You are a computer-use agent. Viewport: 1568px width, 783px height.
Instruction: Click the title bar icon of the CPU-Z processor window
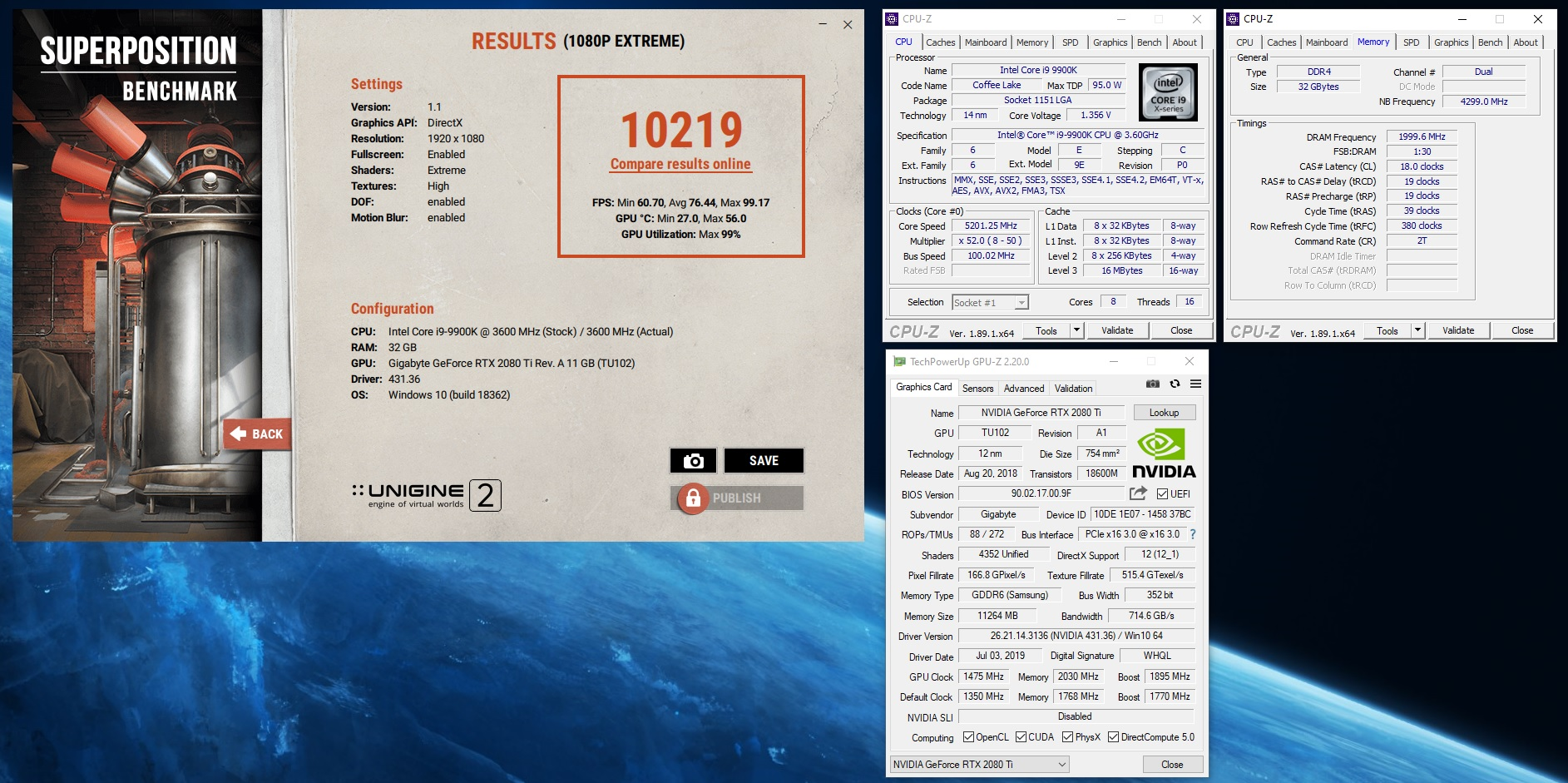click(x=893, y=19)
